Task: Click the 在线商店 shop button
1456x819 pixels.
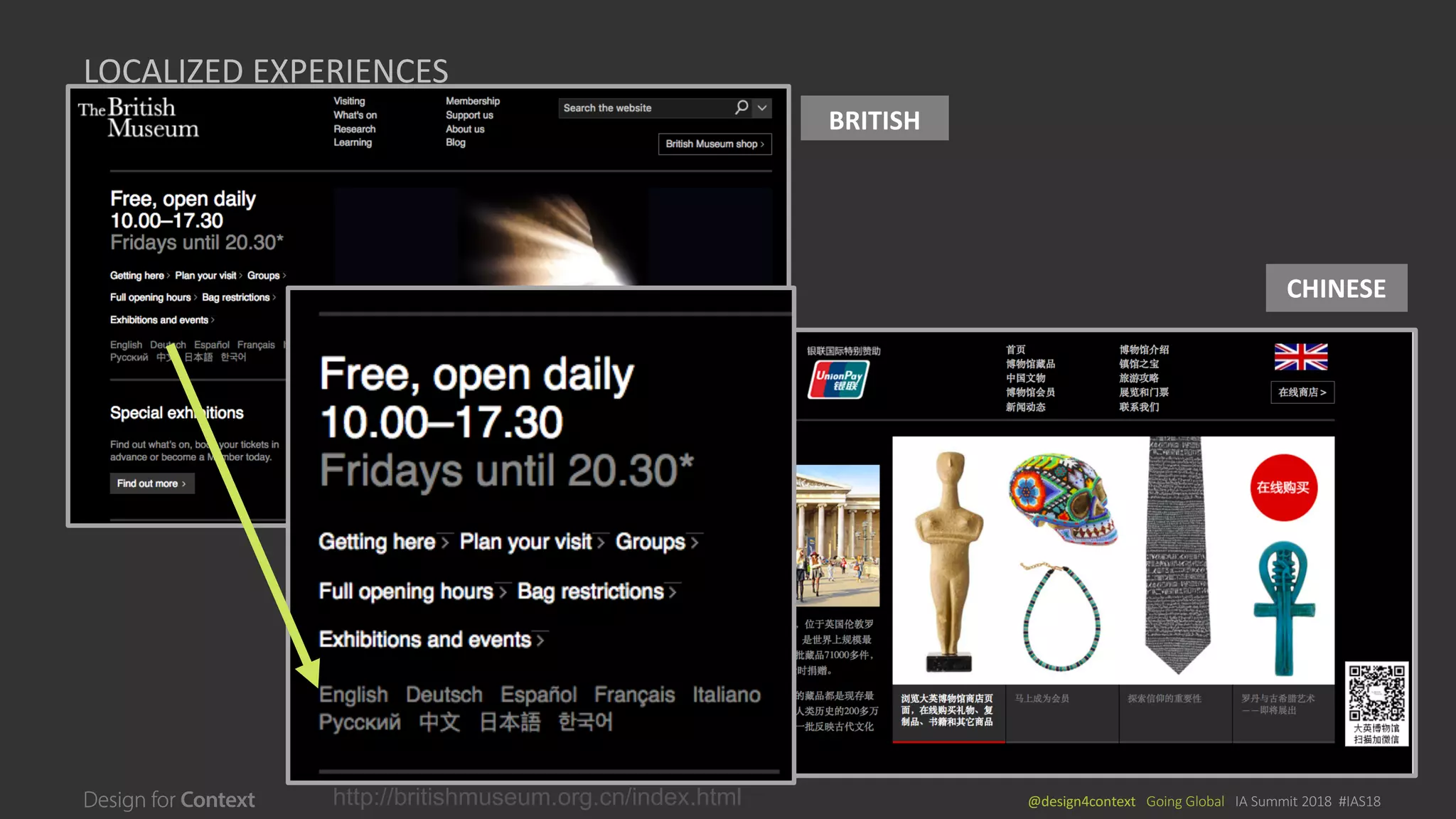Action: click(1302, 392)
